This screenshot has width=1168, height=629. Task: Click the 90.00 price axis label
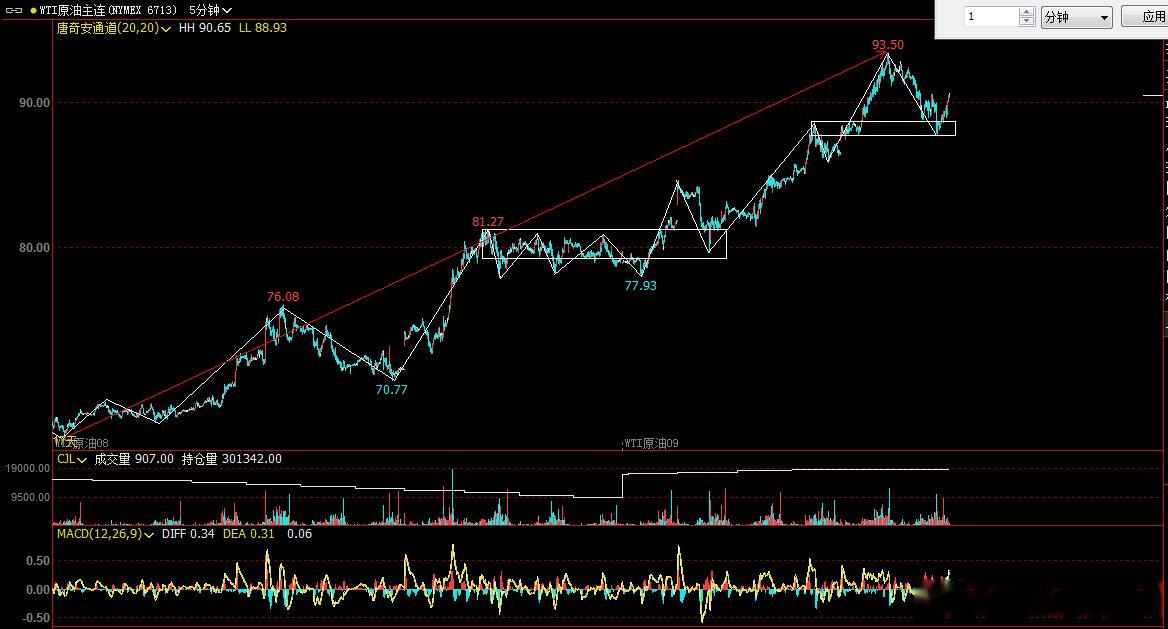tap(34, 103)
